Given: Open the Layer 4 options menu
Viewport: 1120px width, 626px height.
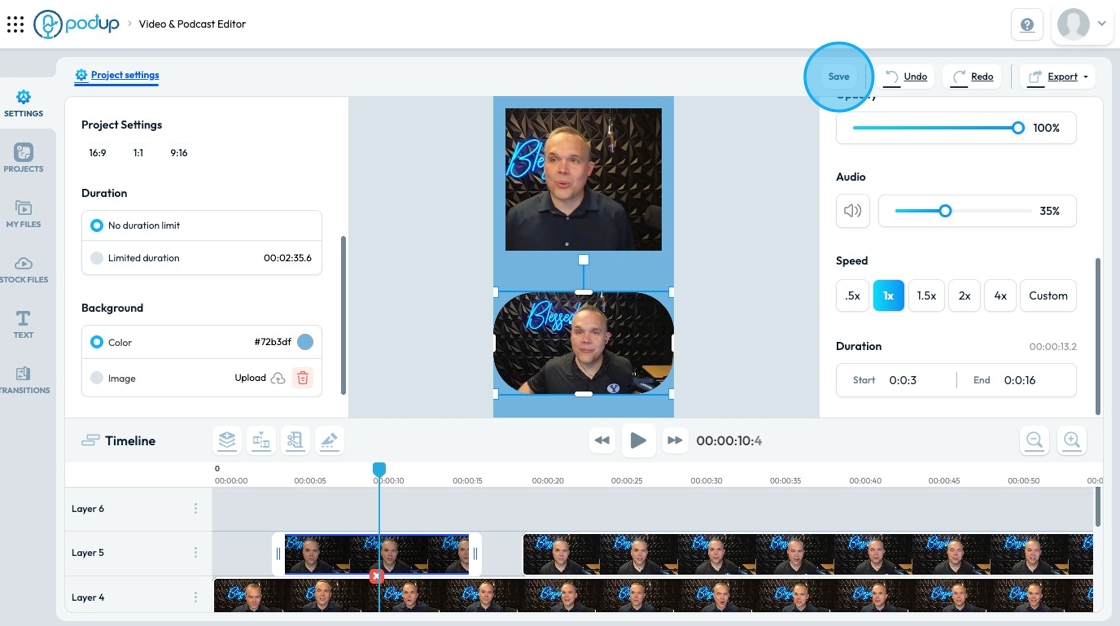Looking at the screenshot, I should coord(195,597).
